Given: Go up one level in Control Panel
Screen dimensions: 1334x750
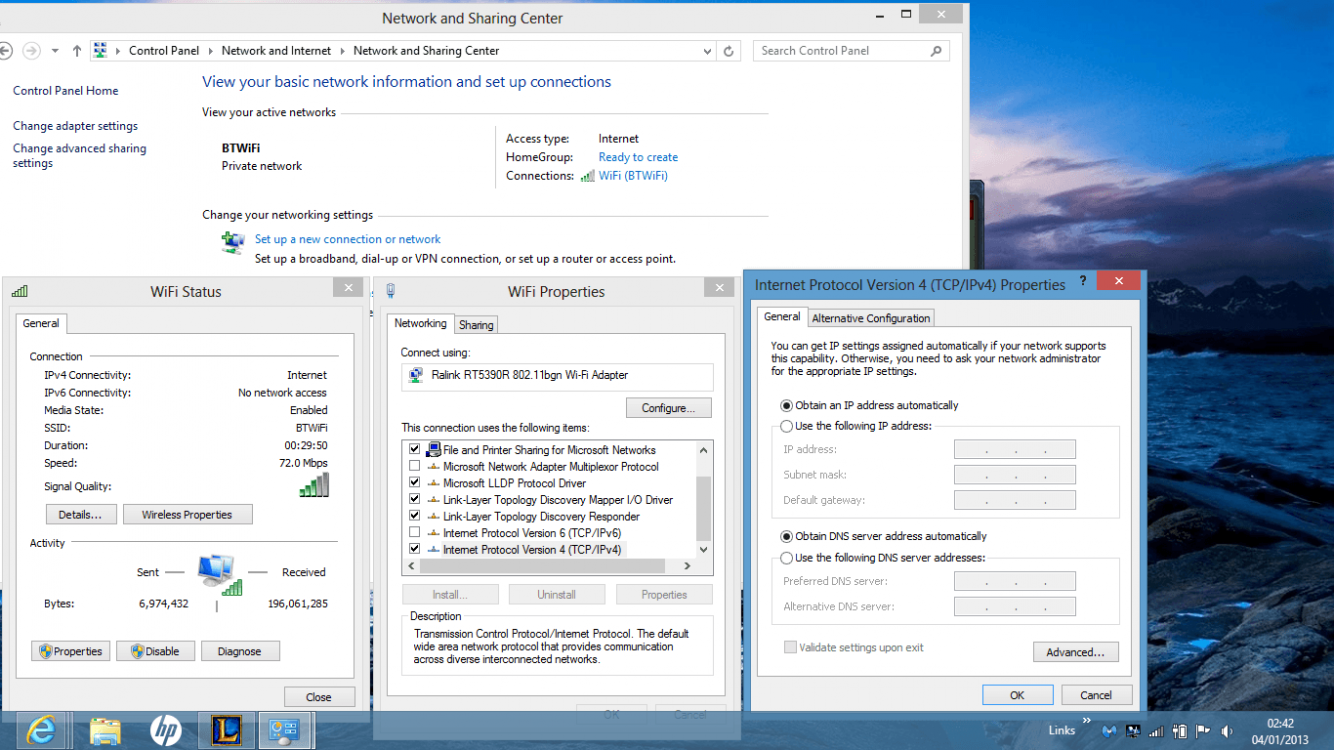Looking at the screenshot, I should (x=77, y=51).
